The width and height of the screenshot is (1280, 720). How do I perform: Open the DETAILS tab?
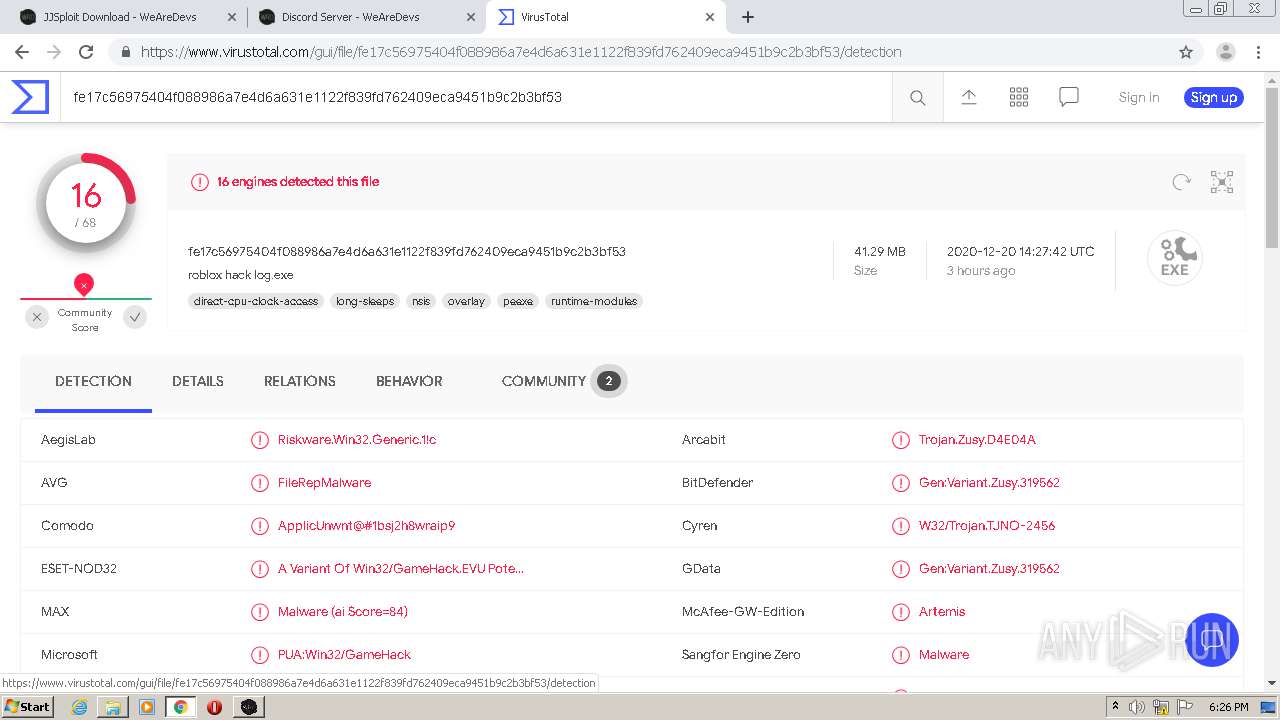(x=198, y=381)
